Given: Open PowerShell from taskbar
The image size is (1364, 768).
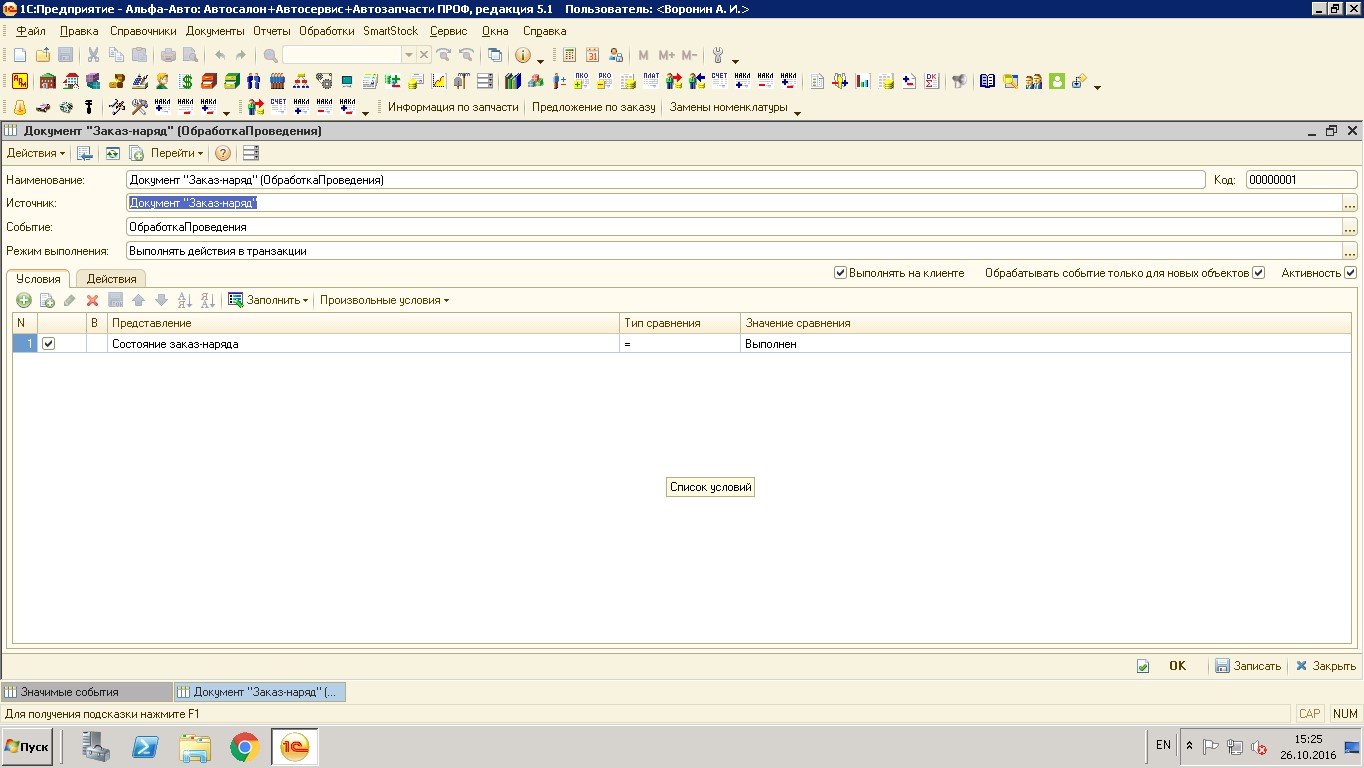Looking at the screenshot, I should pyautogui.click(x=146, y=747).
